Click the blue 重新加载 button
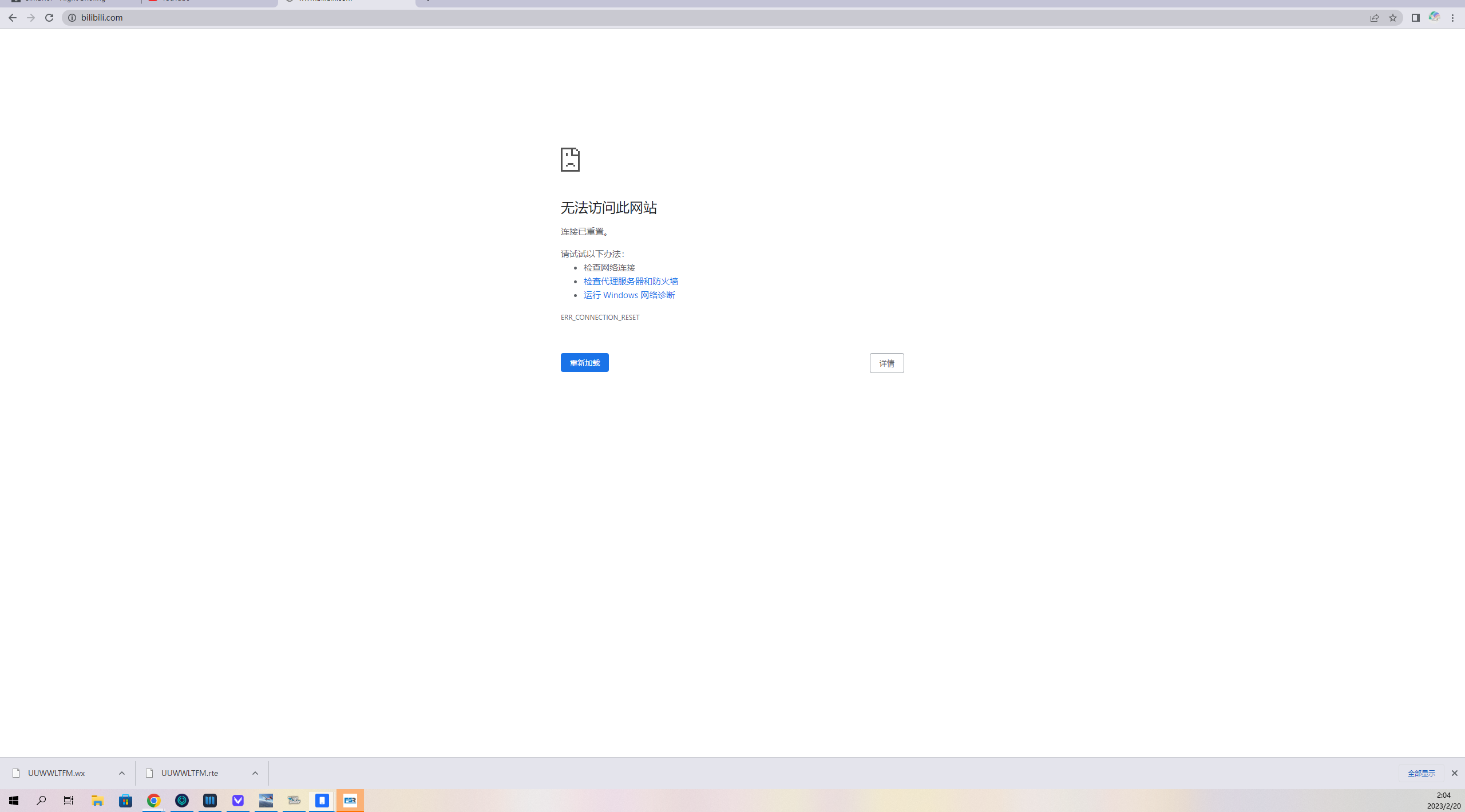The width and height of the screenshot is (1465, 812). (x=584, y=363)
